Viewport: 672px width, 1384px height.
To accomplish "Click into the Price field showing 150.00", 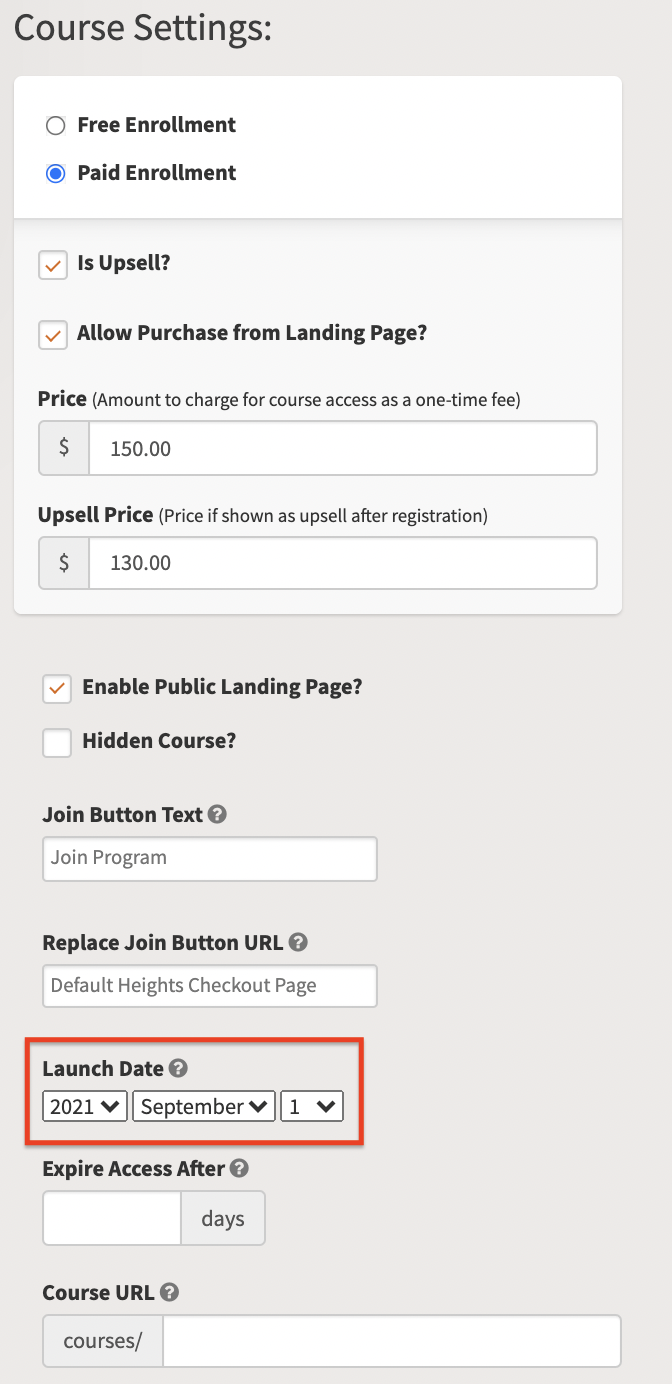I will tap(343, 448).
